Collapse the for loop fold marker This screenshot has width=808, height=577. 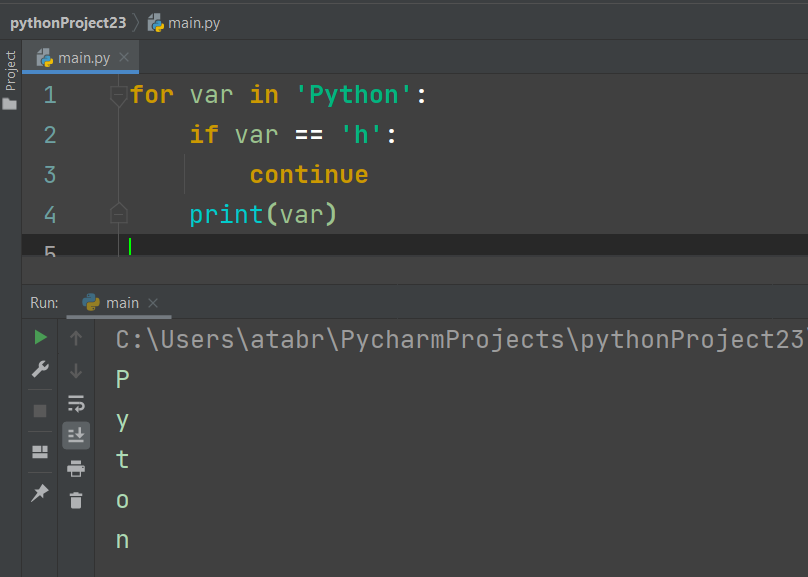click(118, 95)
